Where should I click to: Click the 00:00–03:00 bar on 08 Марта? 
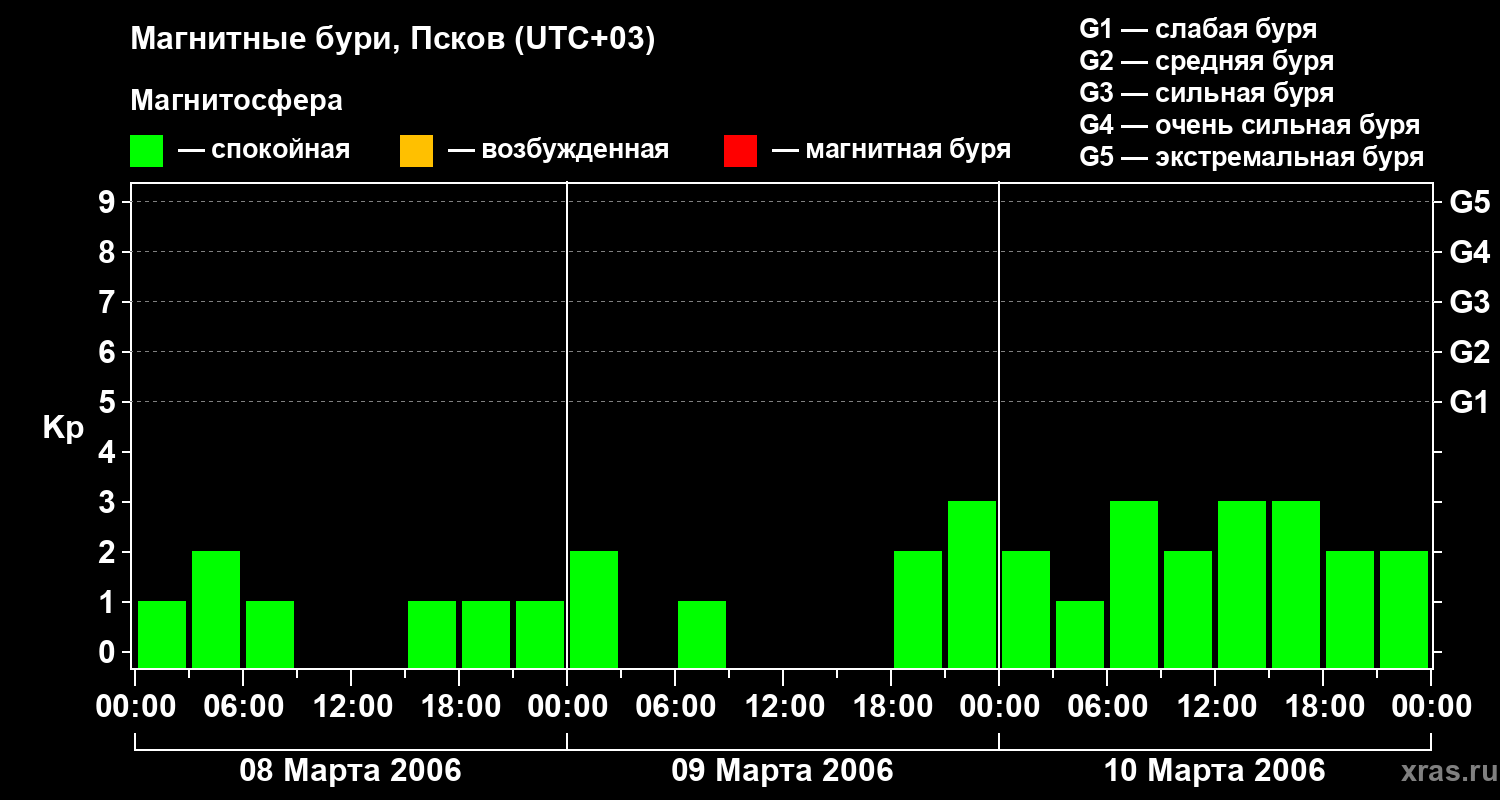point(162,634)
